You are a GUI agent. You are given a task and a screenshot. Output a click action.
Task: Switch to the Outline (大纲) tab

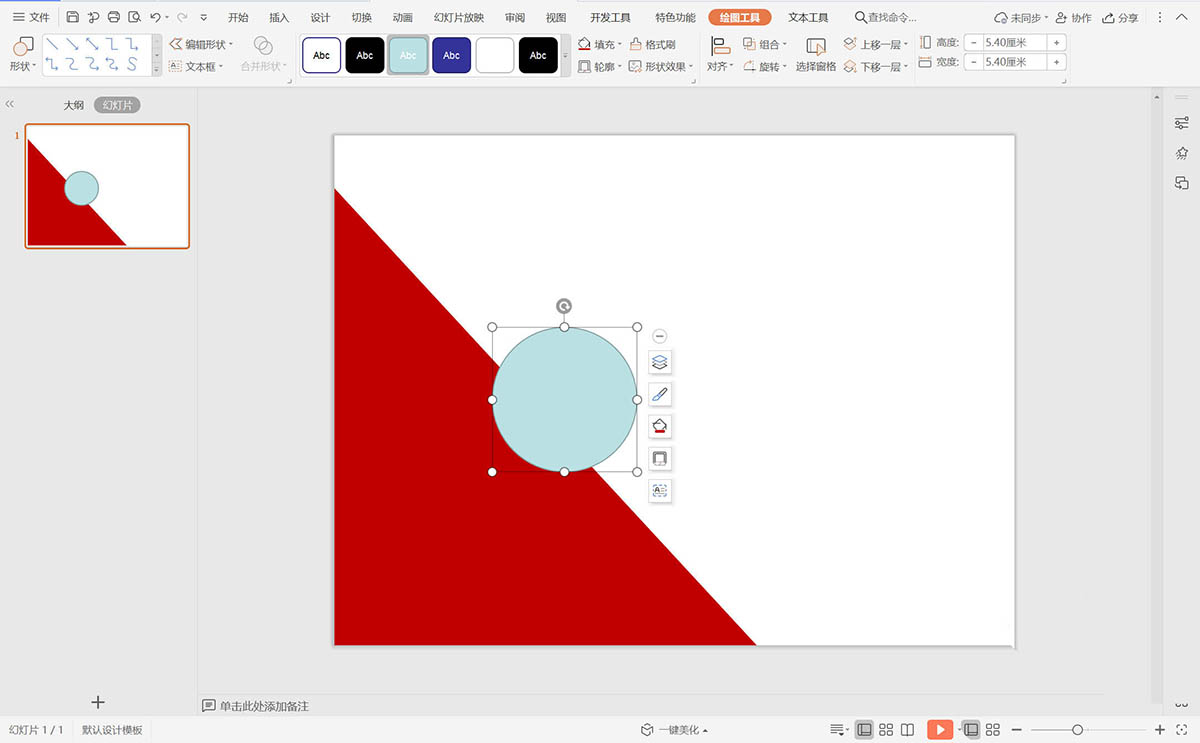click(x=74, y=105)
